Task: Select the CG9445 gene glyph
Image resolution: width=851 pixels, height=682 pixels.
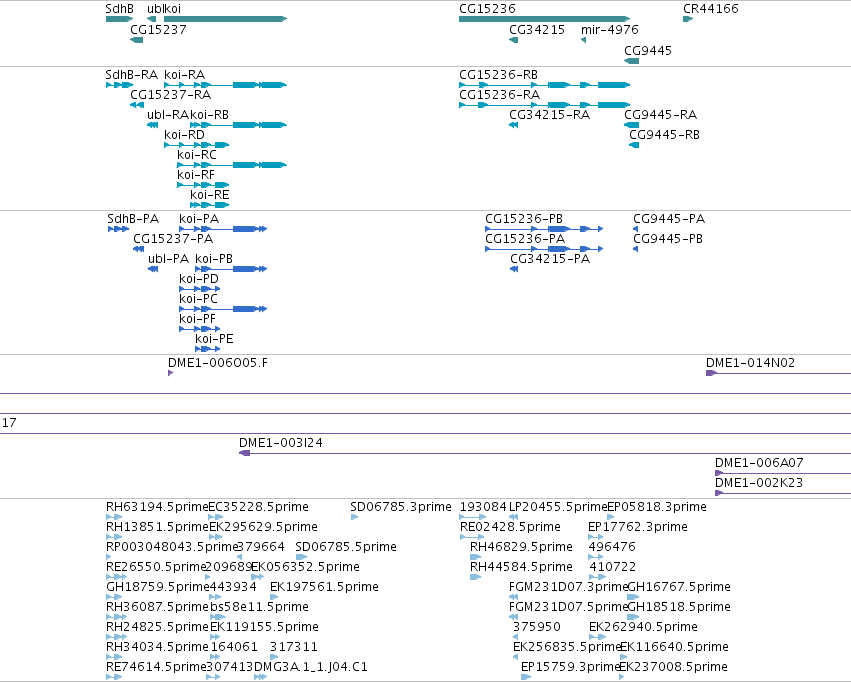Action: tap(631, 61)
